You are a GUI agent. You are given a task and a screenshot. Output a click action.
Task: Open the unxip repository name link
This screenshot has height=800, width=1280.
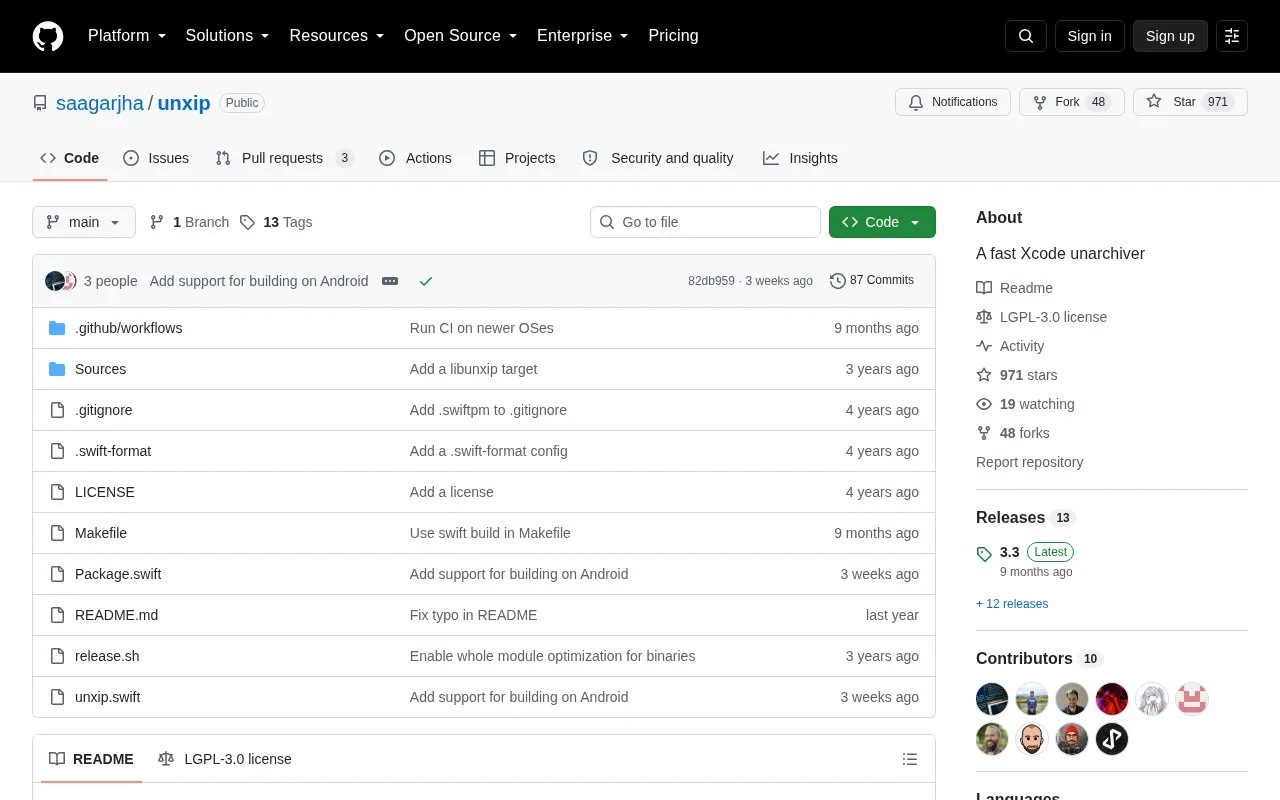point(184,103)
